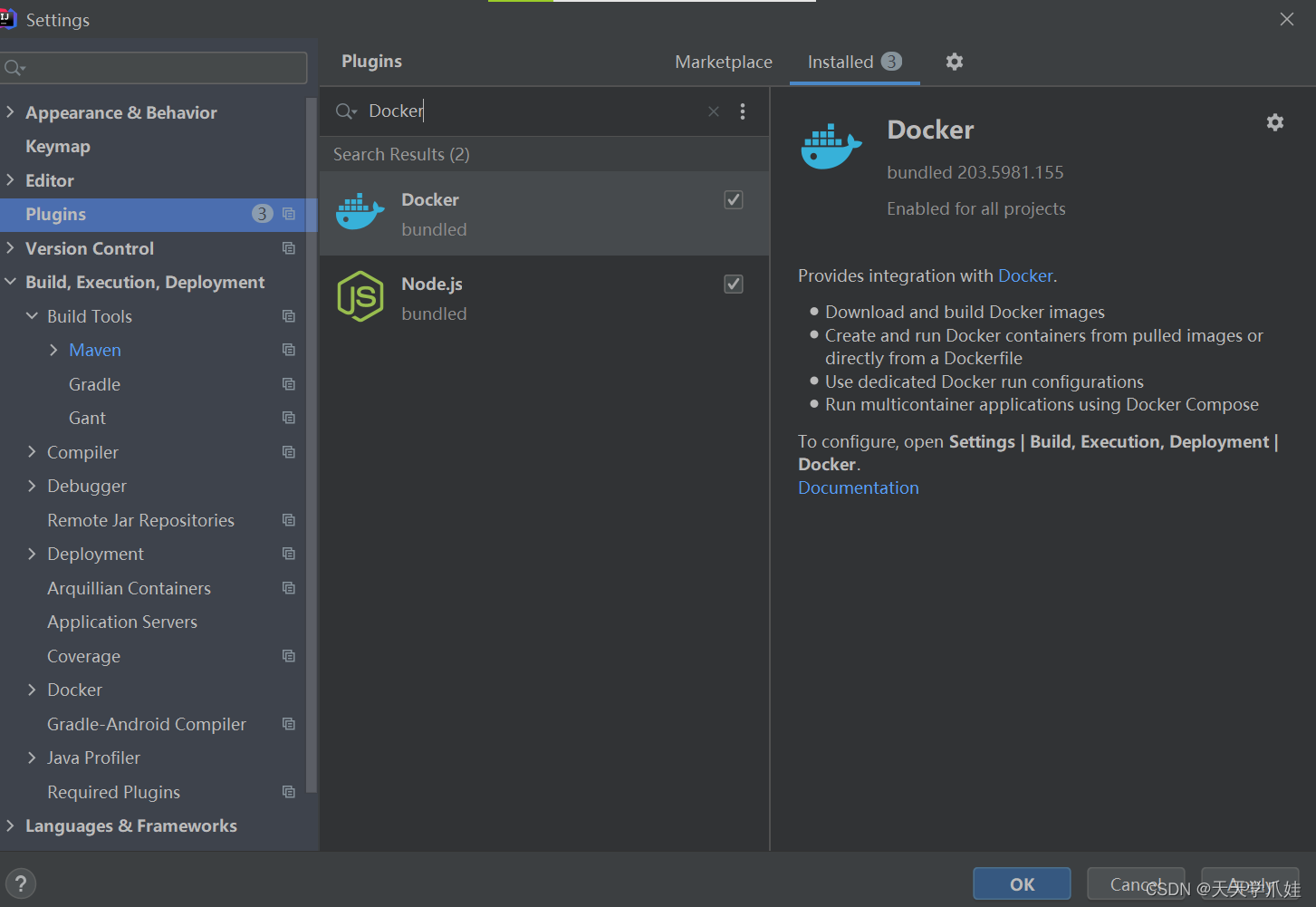Image resolution: width=1316 pixels, height=907 pixels.
Task: Open the plugin search options three-dot menu
Action: 743,111
